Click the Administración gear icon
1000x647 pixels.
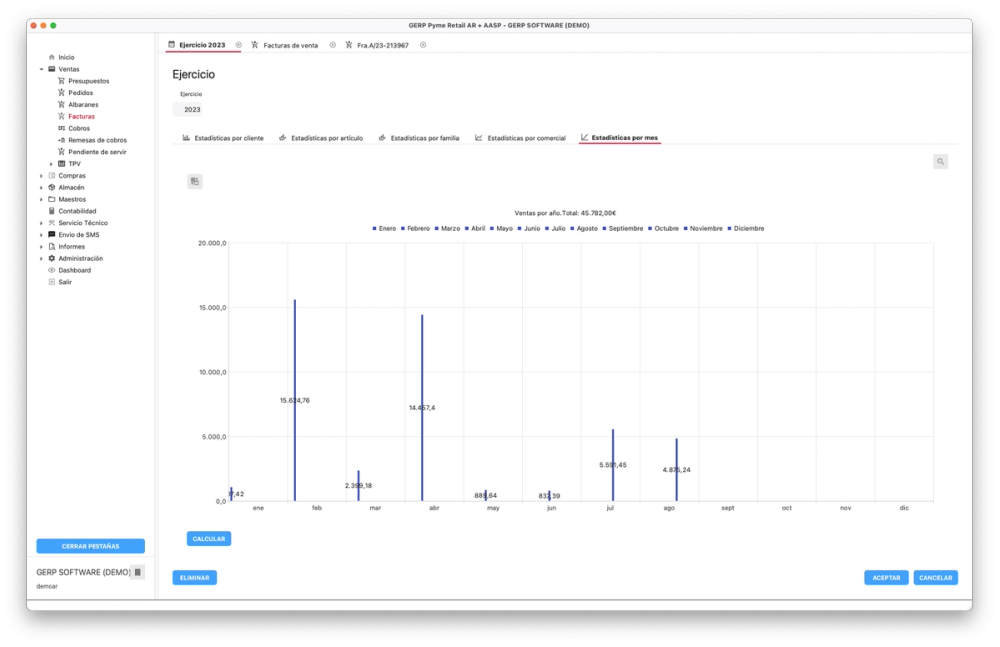(52, 258)
